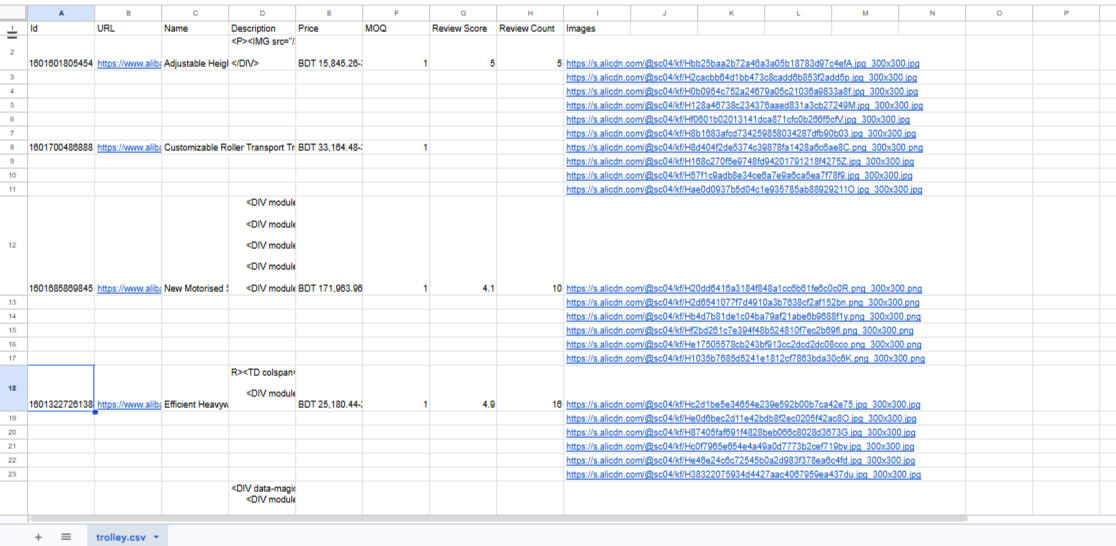Select column I header

coord(597,13)
